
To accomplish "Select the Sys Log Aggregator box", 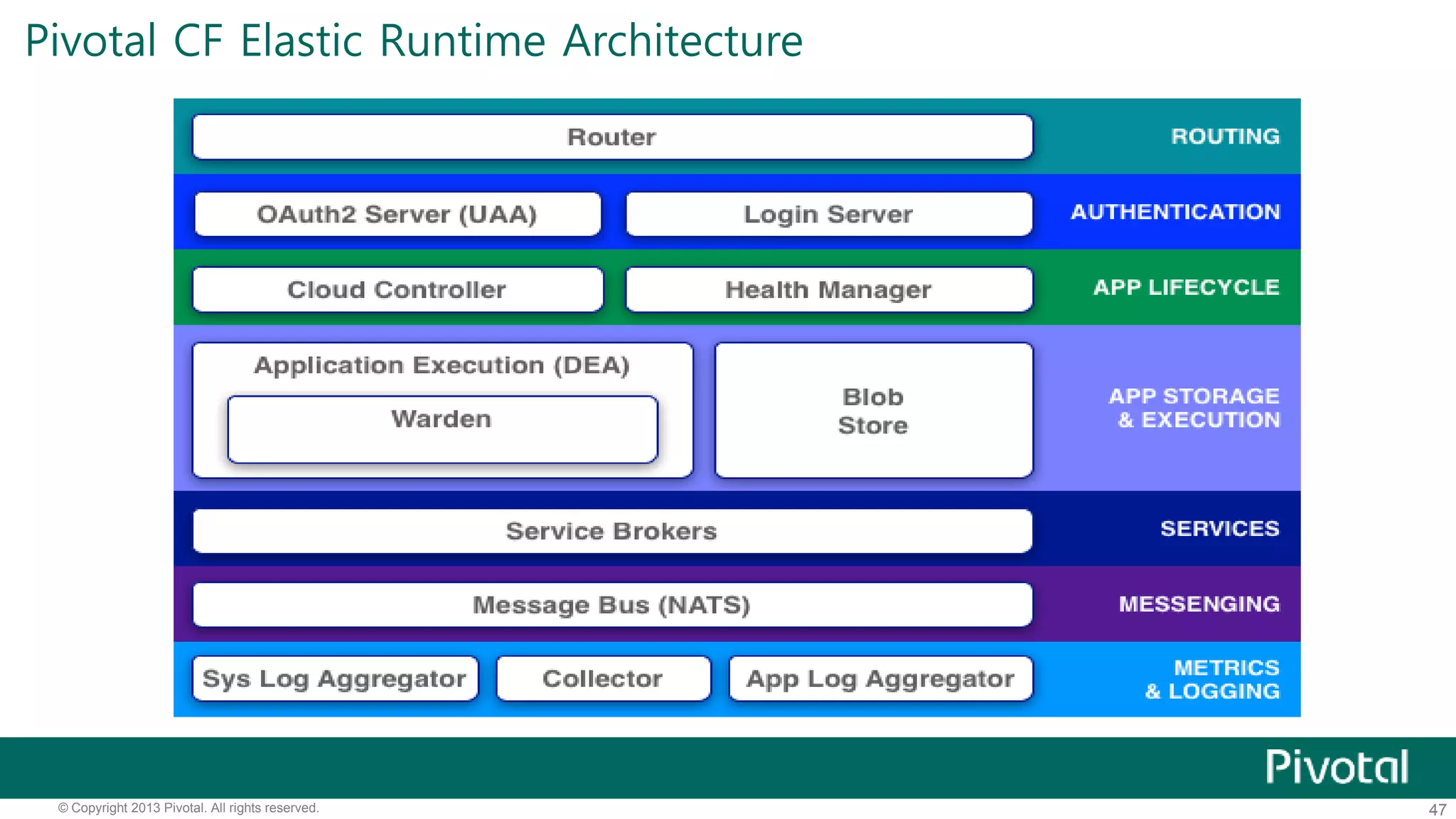I will pos(334,678).
